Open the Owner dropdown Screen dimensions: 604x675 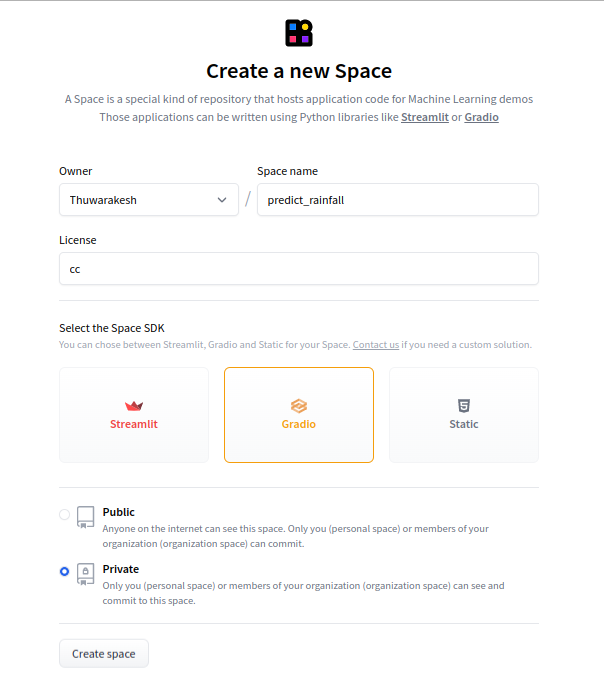pos(148,200)
